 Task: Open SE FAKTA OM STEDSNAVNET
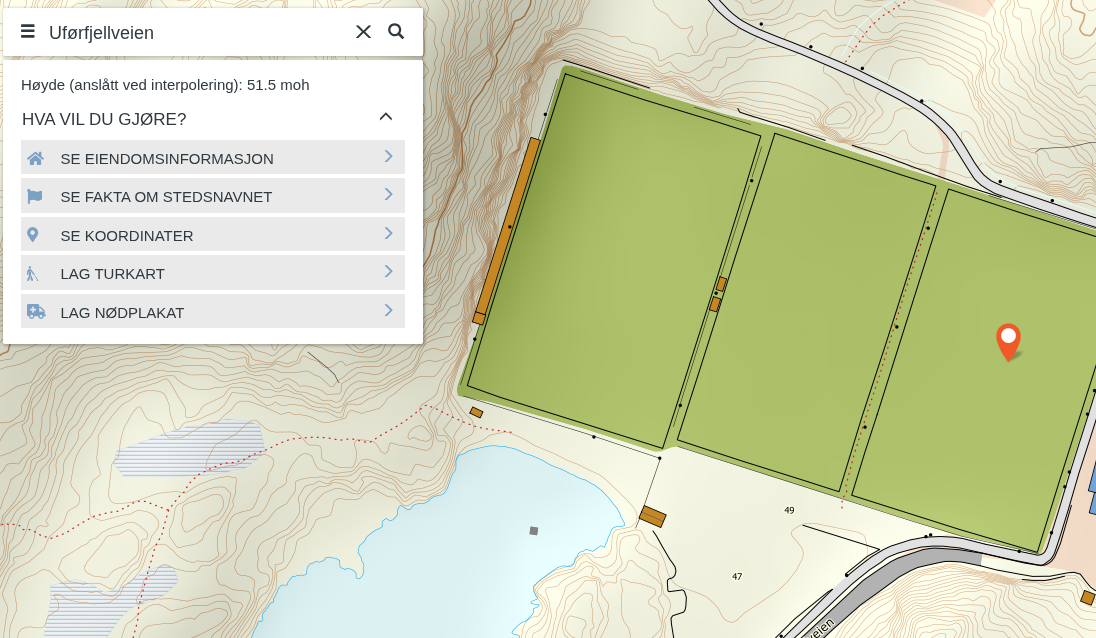click(212, 196)
